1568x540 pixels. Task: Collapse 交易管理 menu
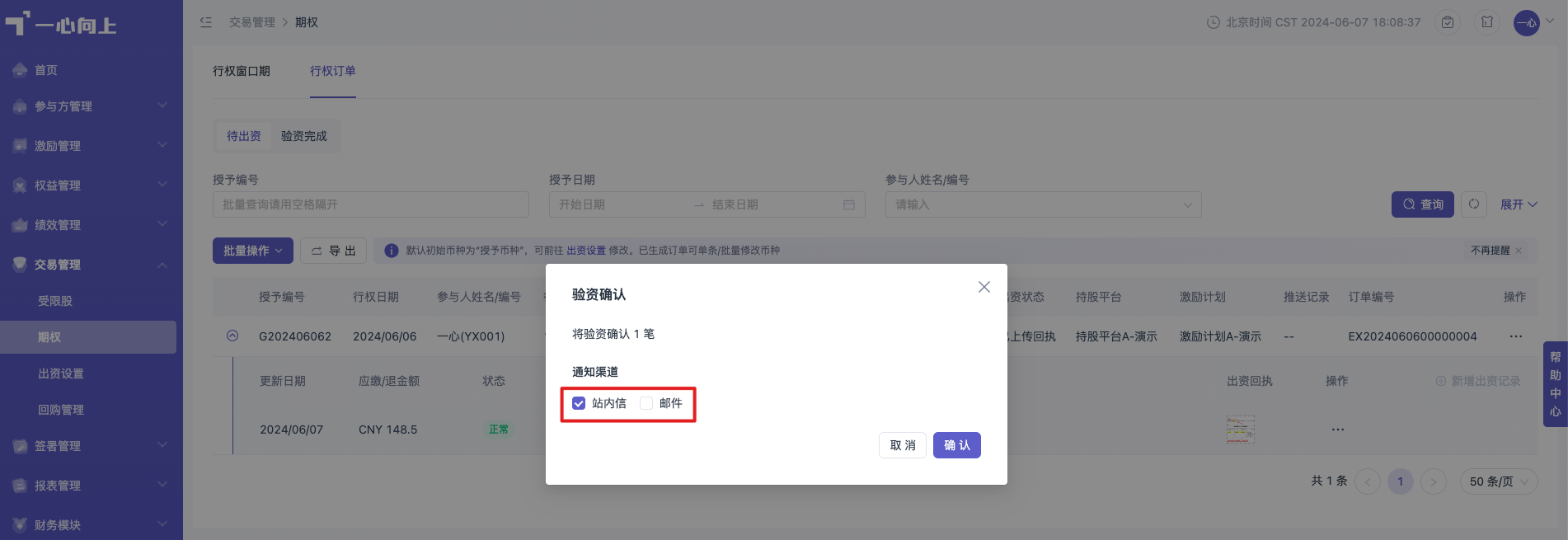[91, 265]
